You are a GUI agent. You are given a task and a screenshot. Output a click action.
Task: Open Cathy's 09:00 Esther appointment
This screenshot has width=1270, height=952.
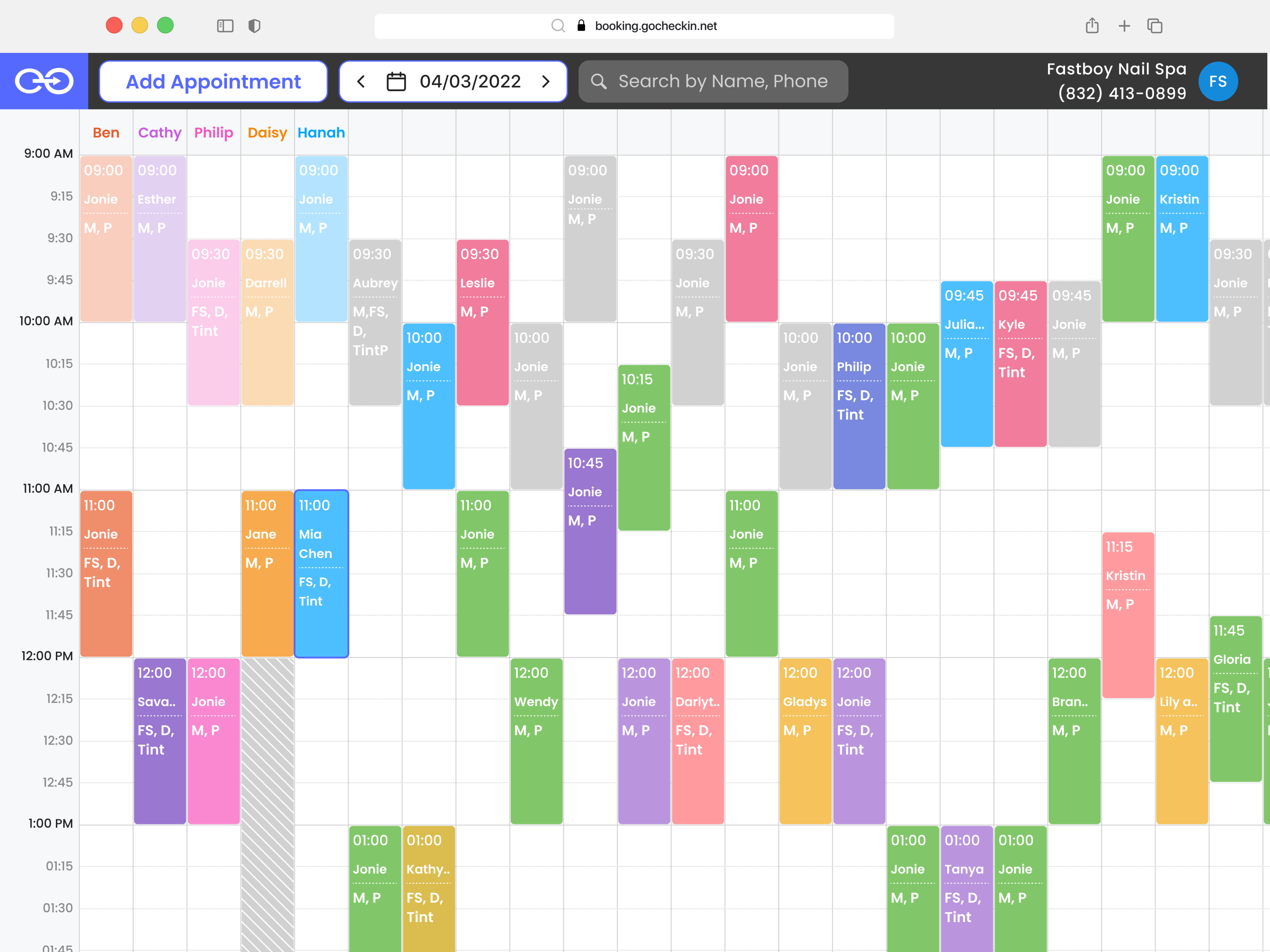[x=160, y=239]
